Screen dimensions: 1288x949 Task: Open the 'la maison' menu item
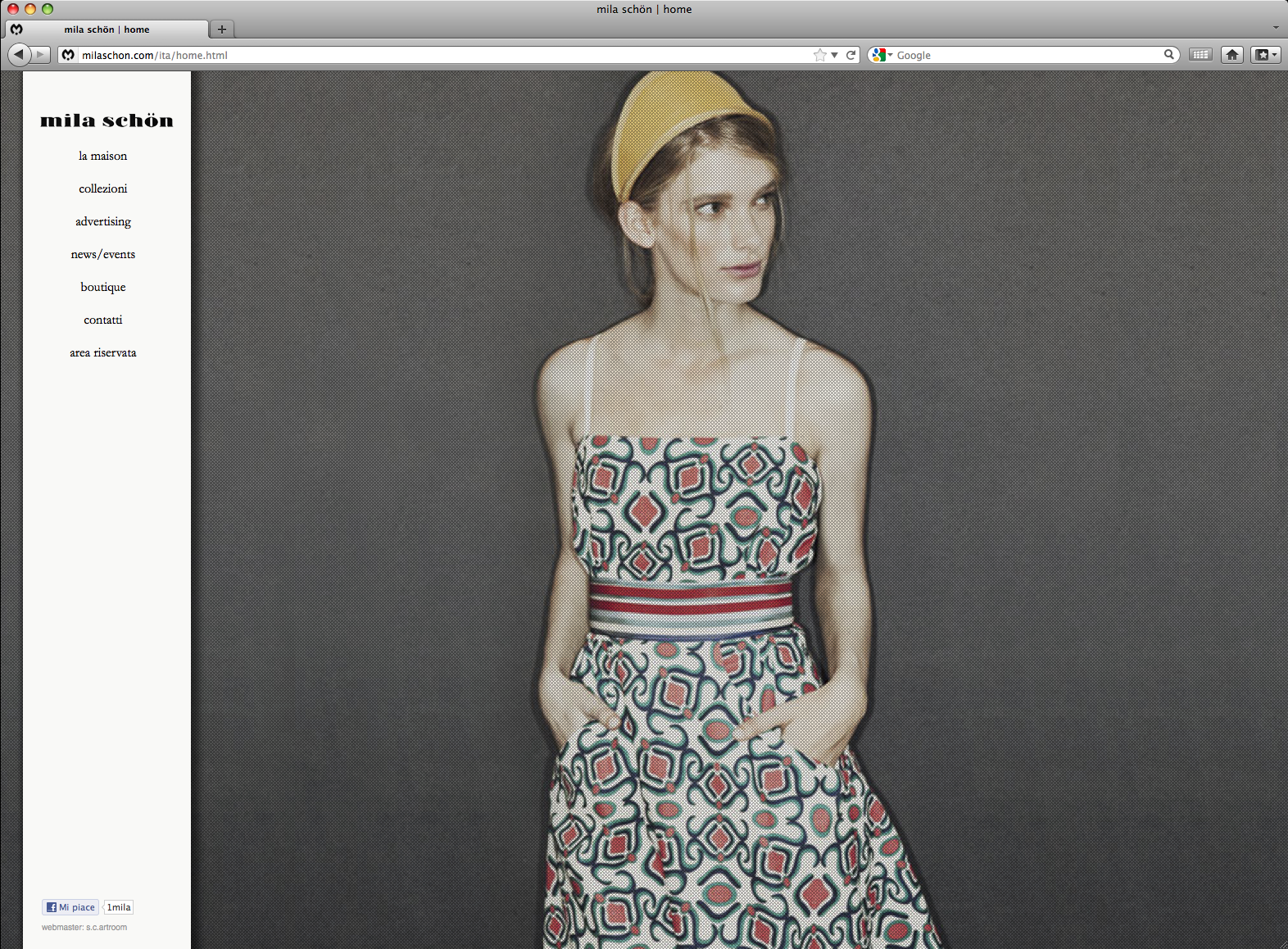coord(103,156)
